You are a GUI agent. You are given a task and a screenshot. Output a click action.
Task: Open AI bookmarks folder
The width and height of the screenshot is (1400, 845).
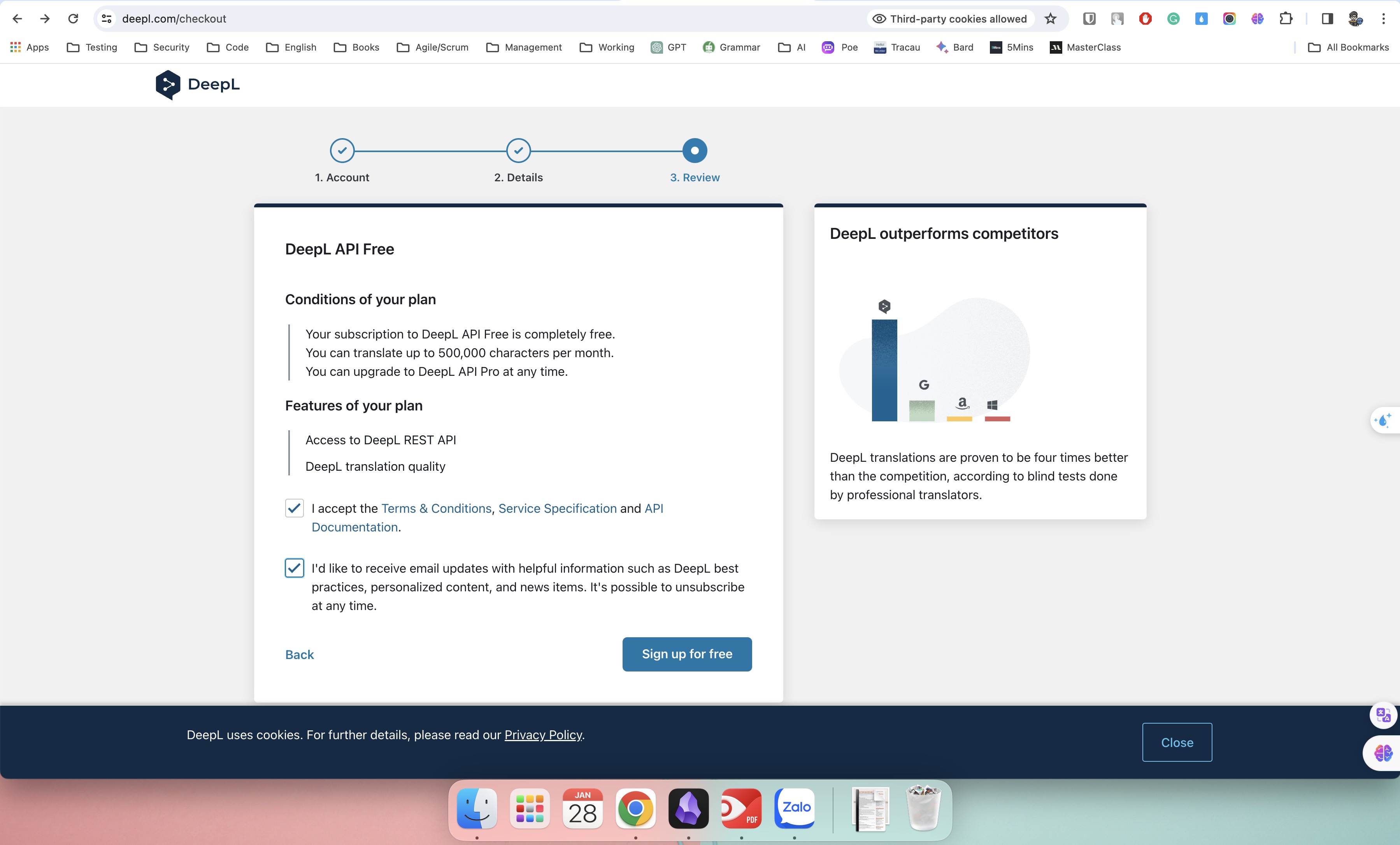coord(791,47)
